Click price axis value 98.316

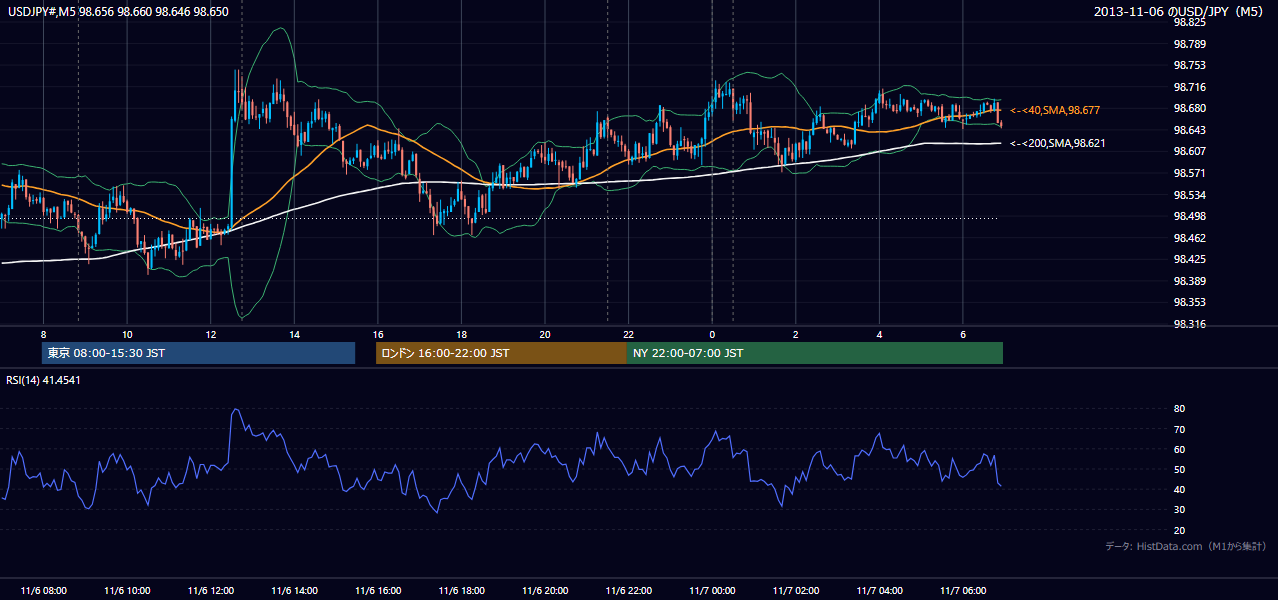(1190, 324)
